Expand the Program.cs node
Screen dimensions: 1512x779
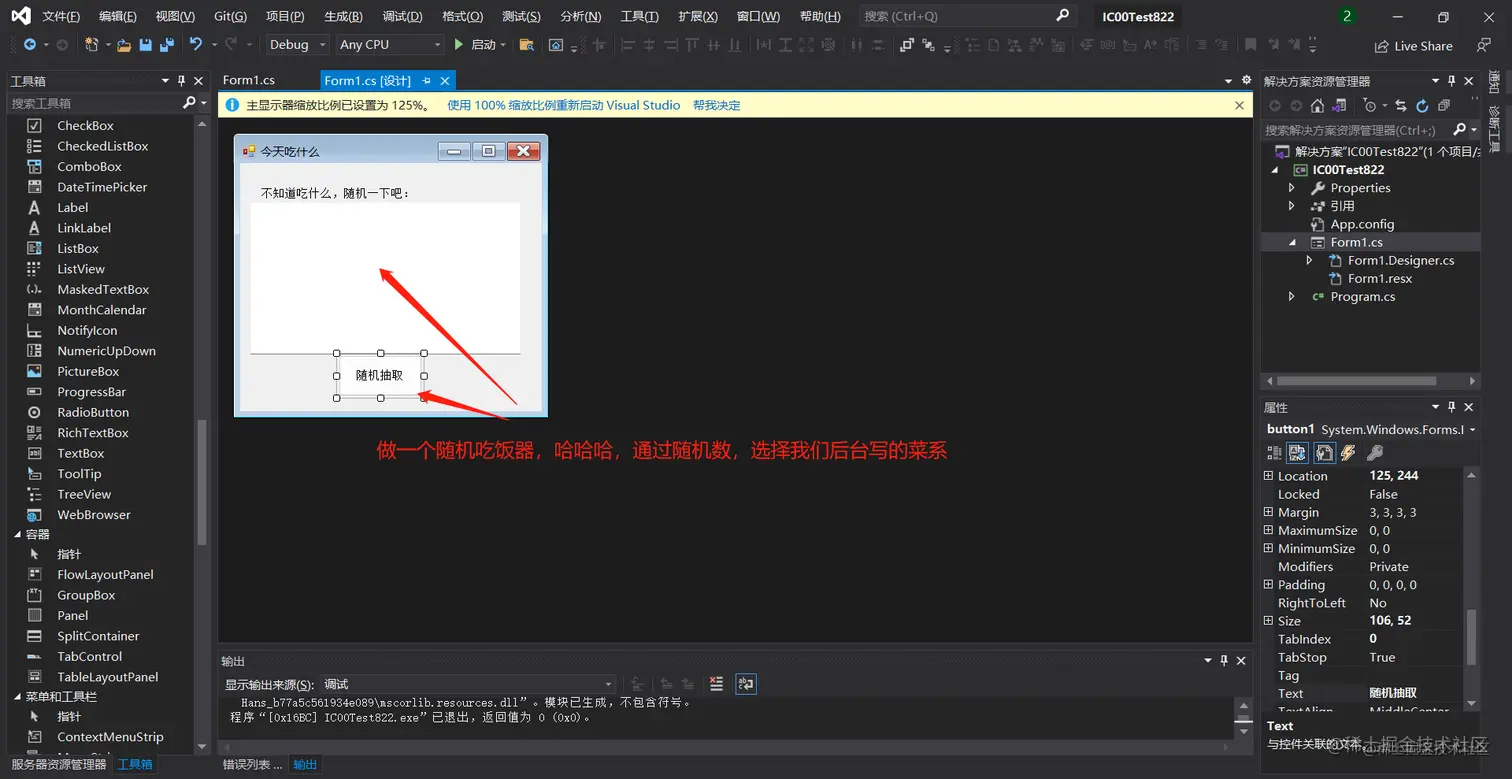click(1291, 297)
